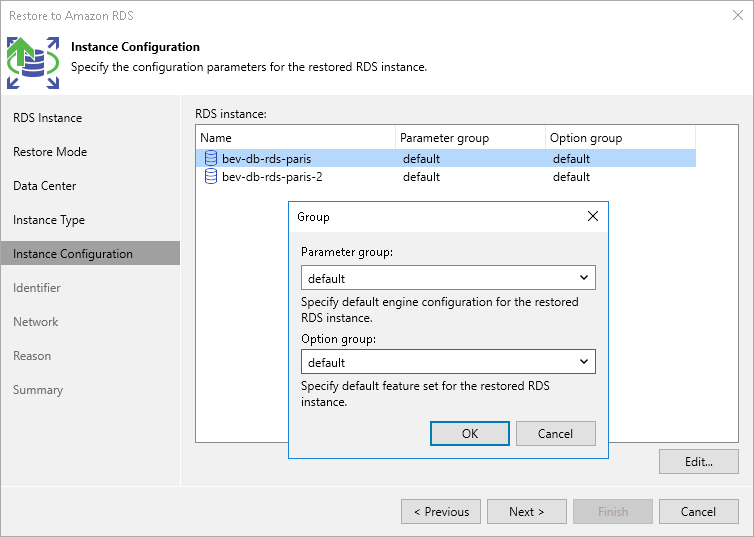Screen dimensions: 754x537
Task: Cancel the restore wizard
Action: pyautogui.click(x=698, y=512)
